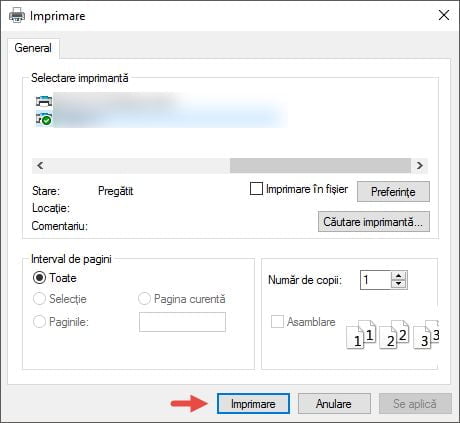
Task: Click the printer icon in title bar
Action: [x=17, y=15]
